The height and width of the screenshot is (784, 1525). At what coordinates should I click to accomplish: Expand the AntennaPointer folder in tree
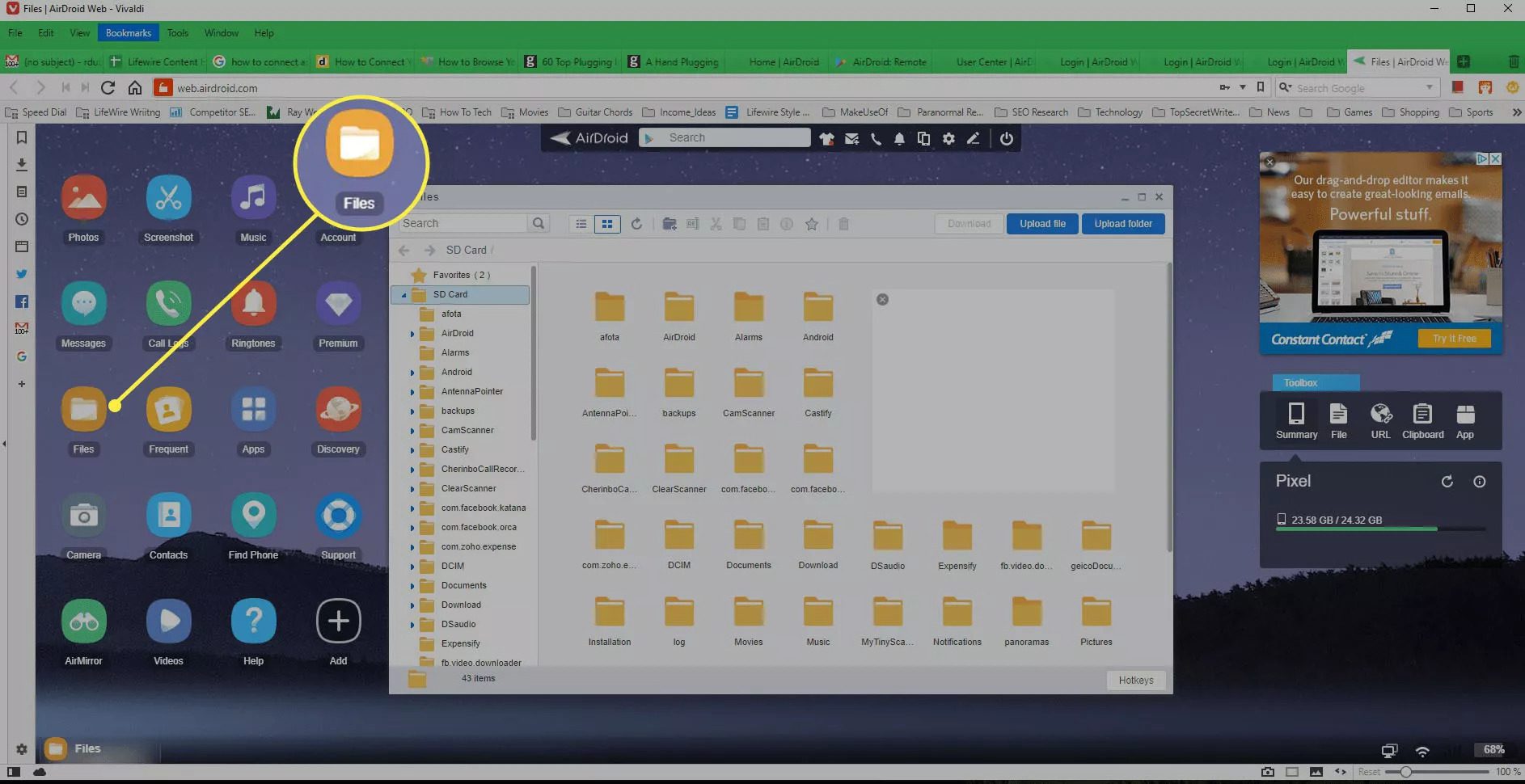point(412,392)
